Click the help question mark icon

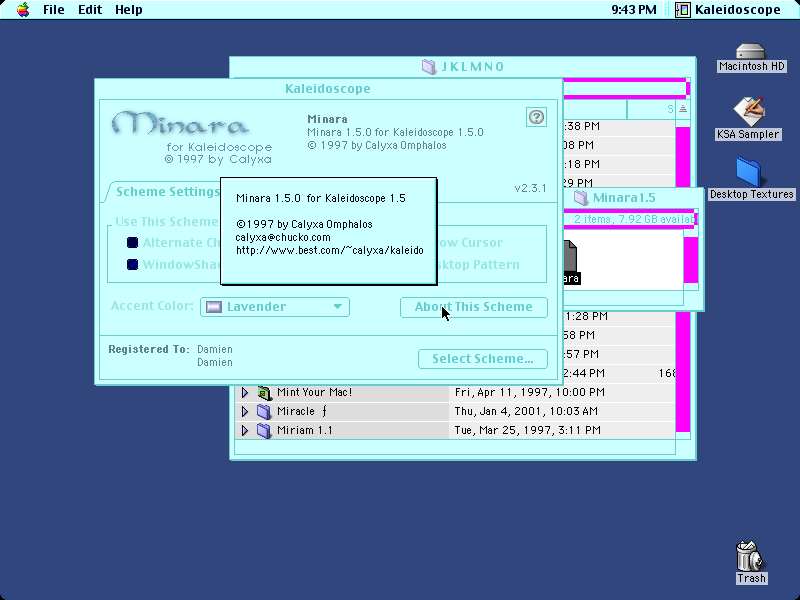coord(536,117)
